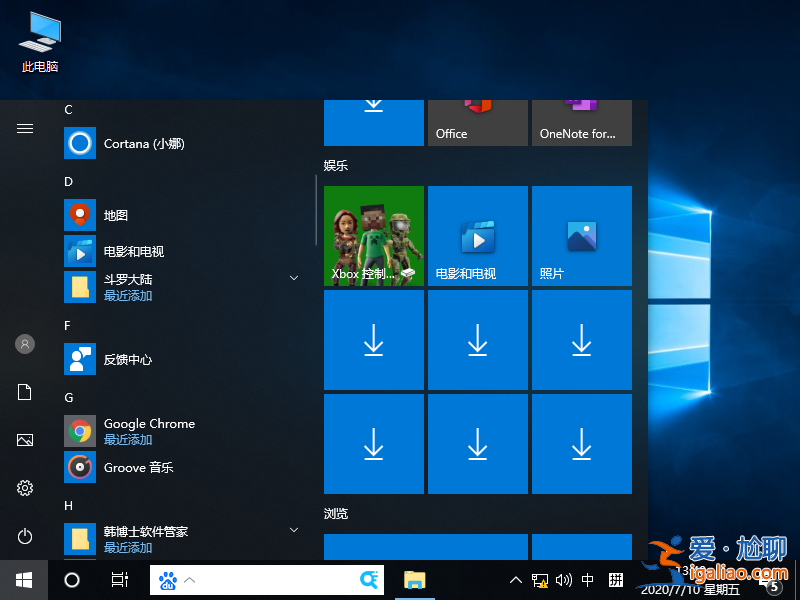Open the power options button
This screenshot has width=800, height=600.
(x=25, y=537)
